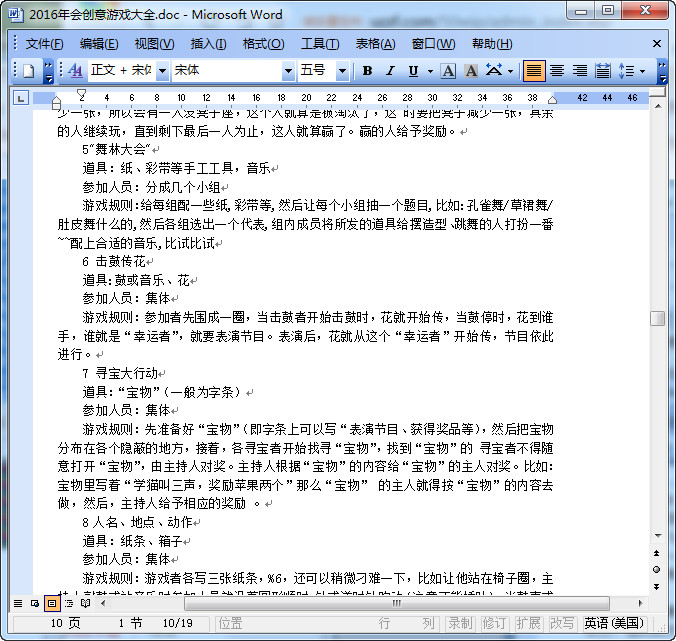
Task: Click the first line indent ruler marker
Action: [81, 94]
